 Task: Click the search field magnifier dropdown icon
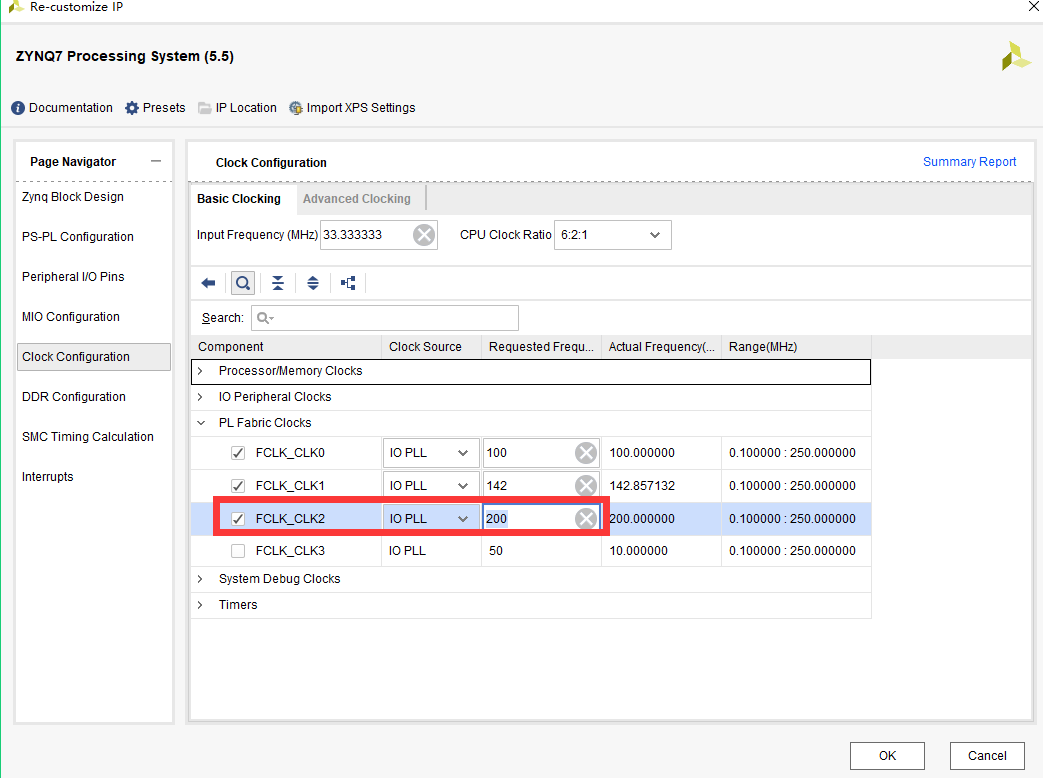point(265,318)
